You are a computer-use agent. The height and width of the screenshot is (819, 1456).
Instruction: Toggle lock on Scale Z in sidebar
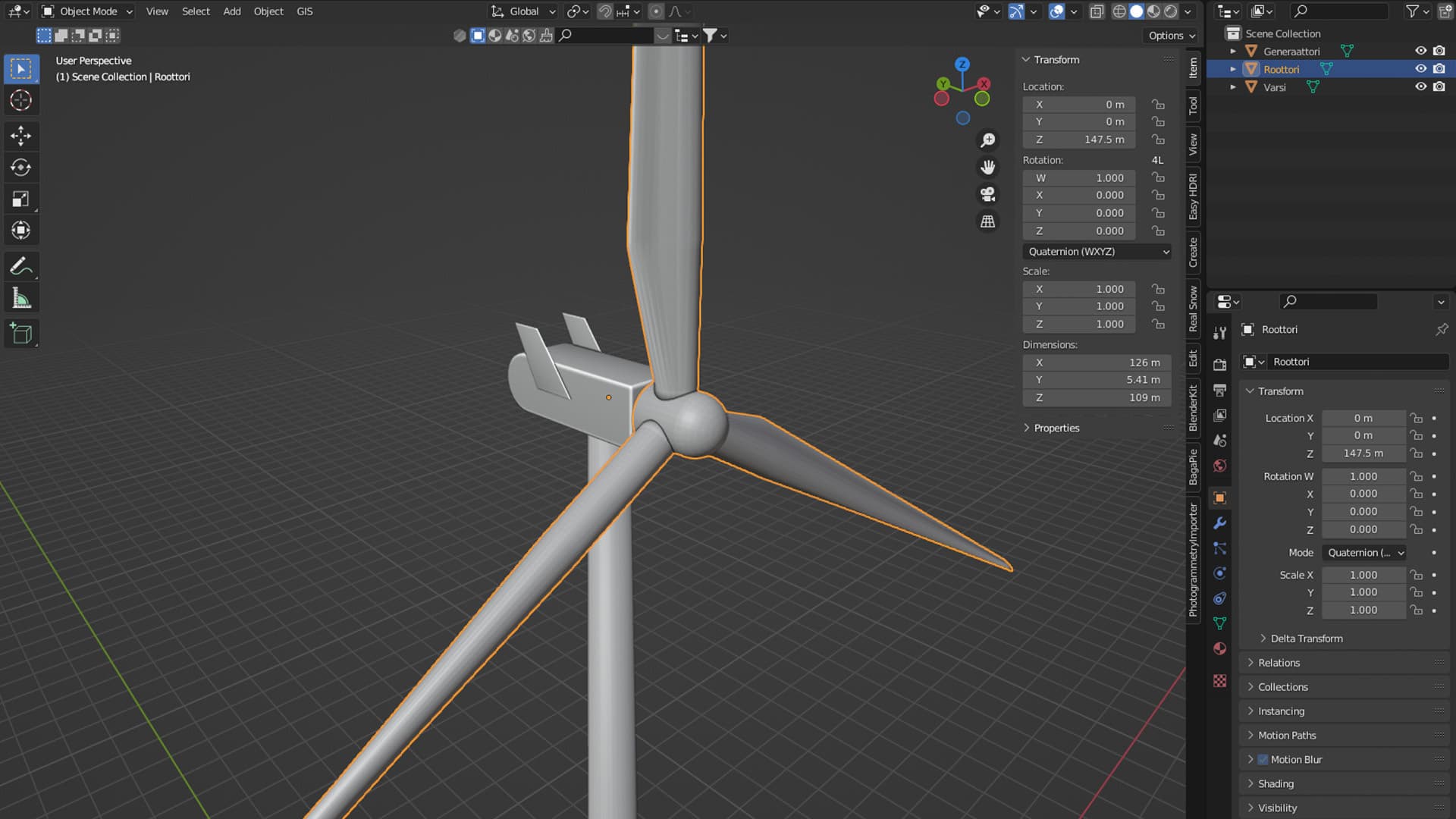1158,324
